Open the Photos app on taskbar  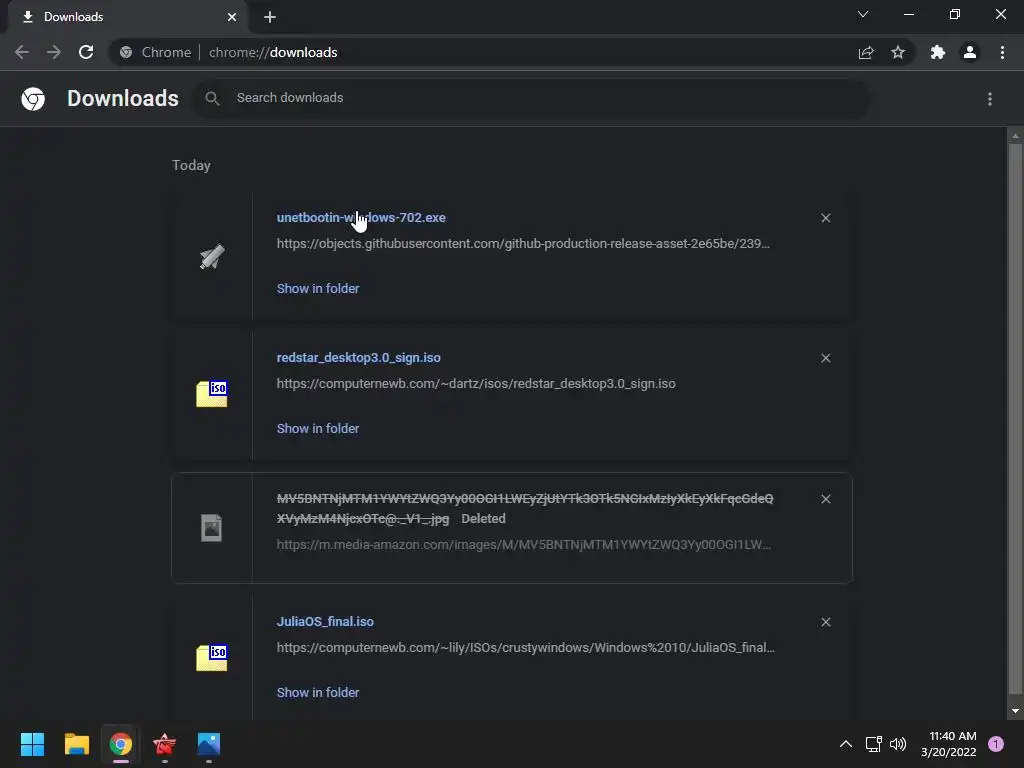(x=209, y=744)
